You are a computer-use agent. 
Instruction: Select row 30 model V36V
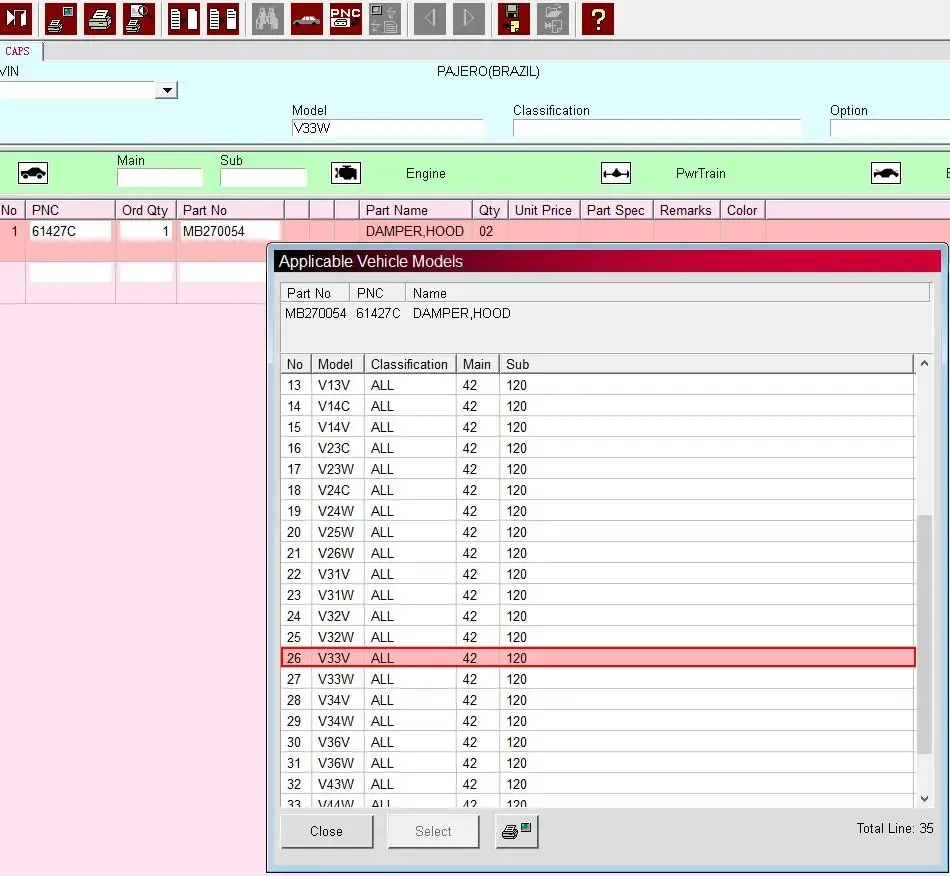597,742
